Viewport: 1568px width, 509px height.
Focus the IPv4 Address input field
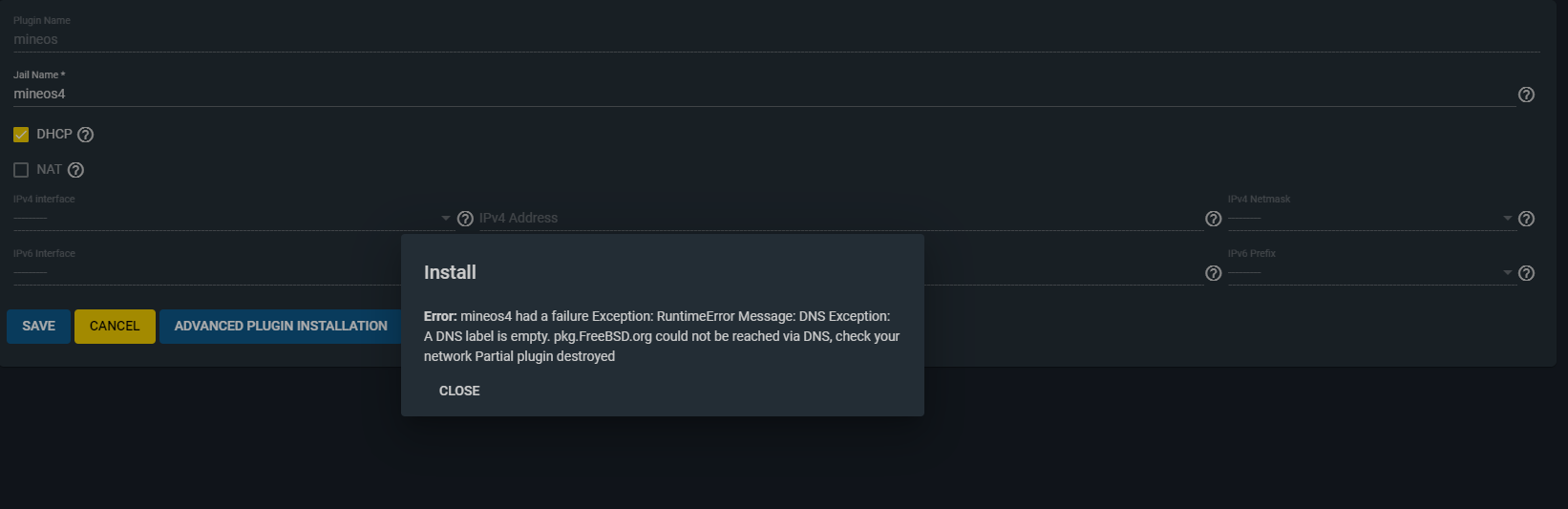point(840,219)
